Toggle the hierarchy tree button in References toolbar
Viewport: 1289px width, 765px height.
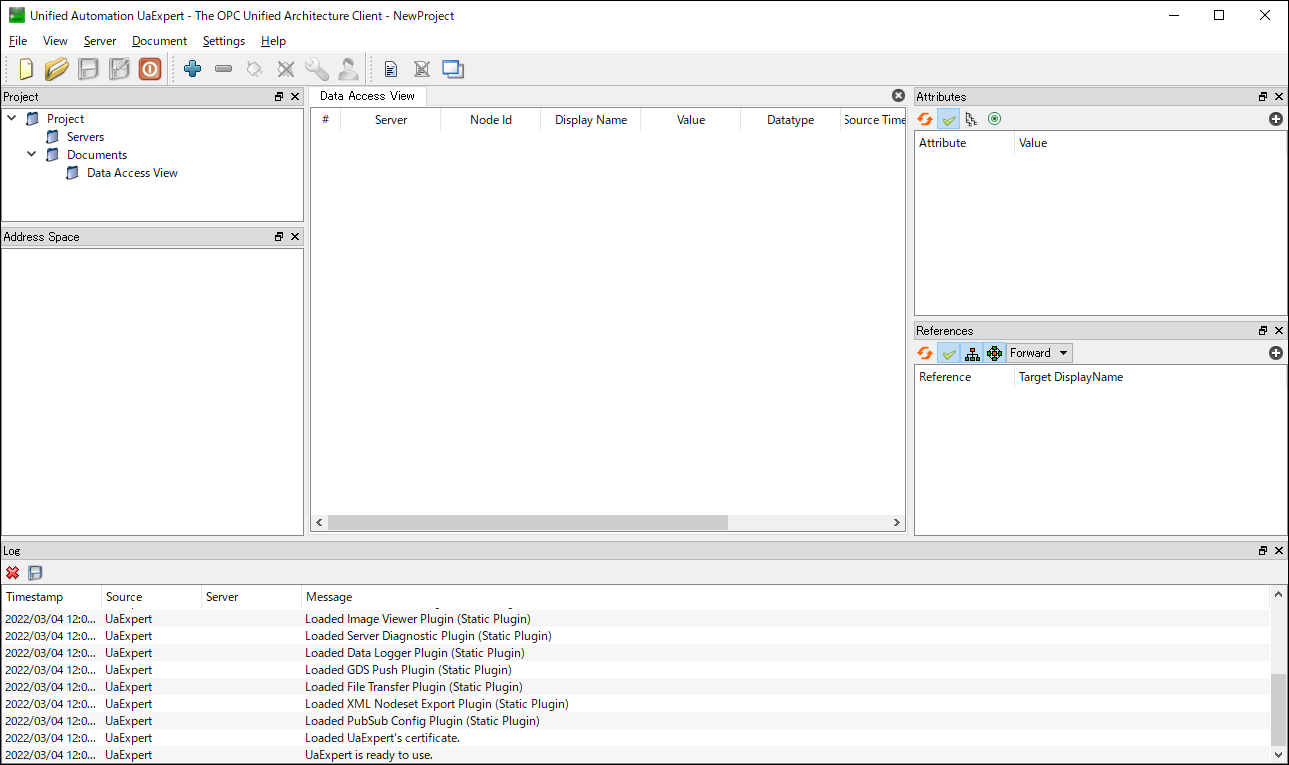[x=971, y=353]
